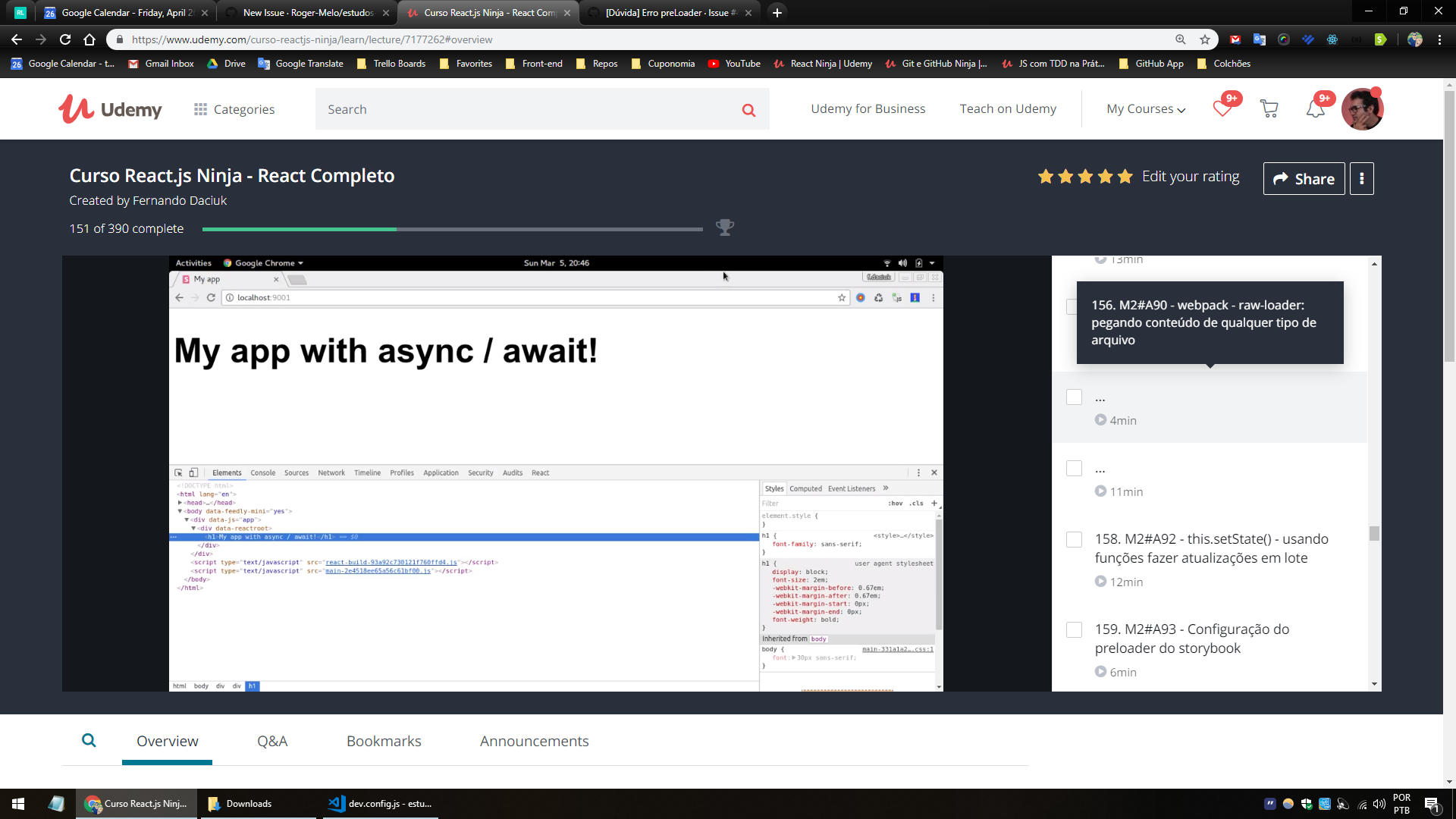1456x819 pixels.
Task: Open the three-dot menu beside Share
Action: [x=1362, y=178]
